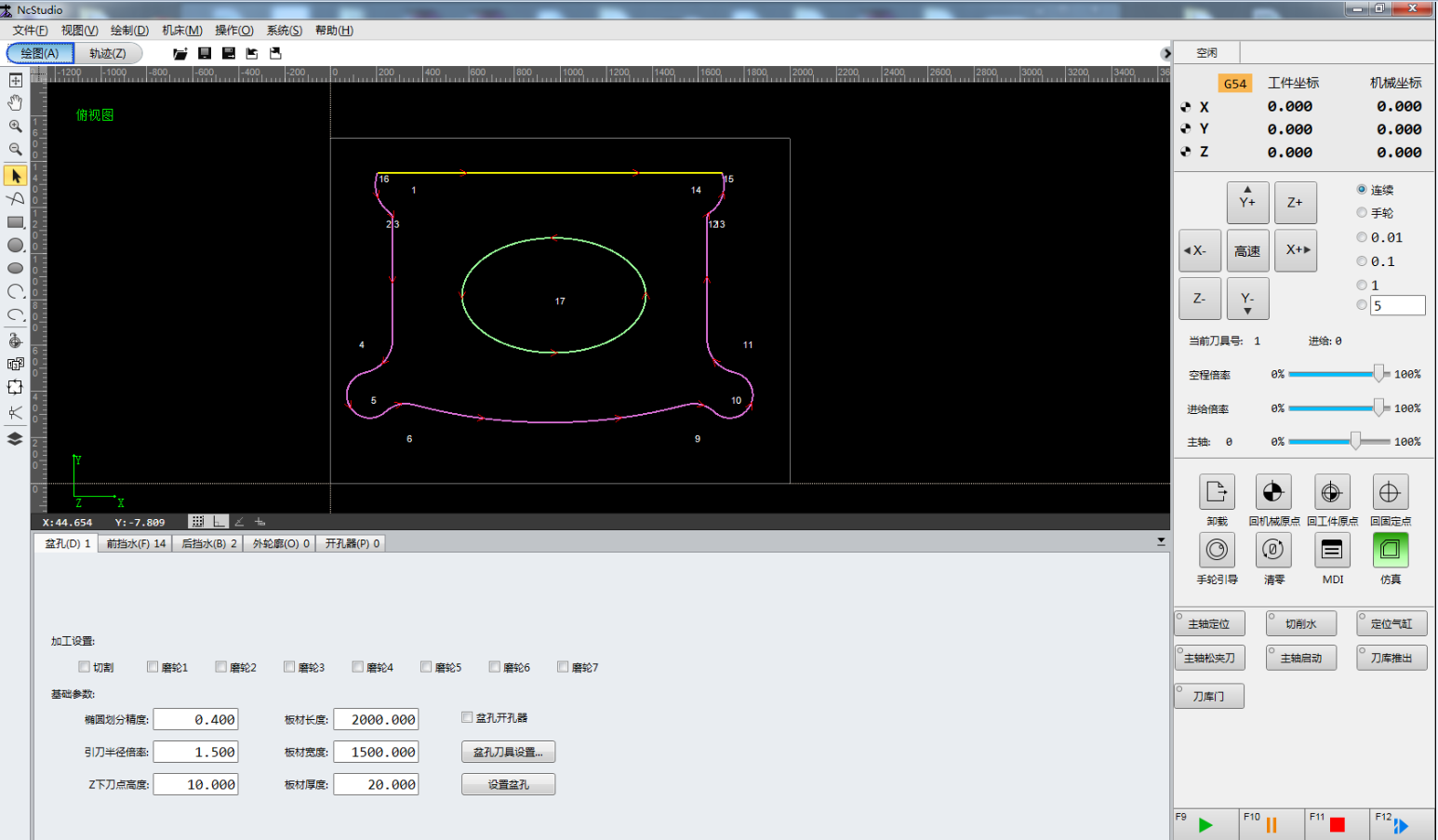
Task: Click the 设置盆孔 button
Action: click(508, 784)
